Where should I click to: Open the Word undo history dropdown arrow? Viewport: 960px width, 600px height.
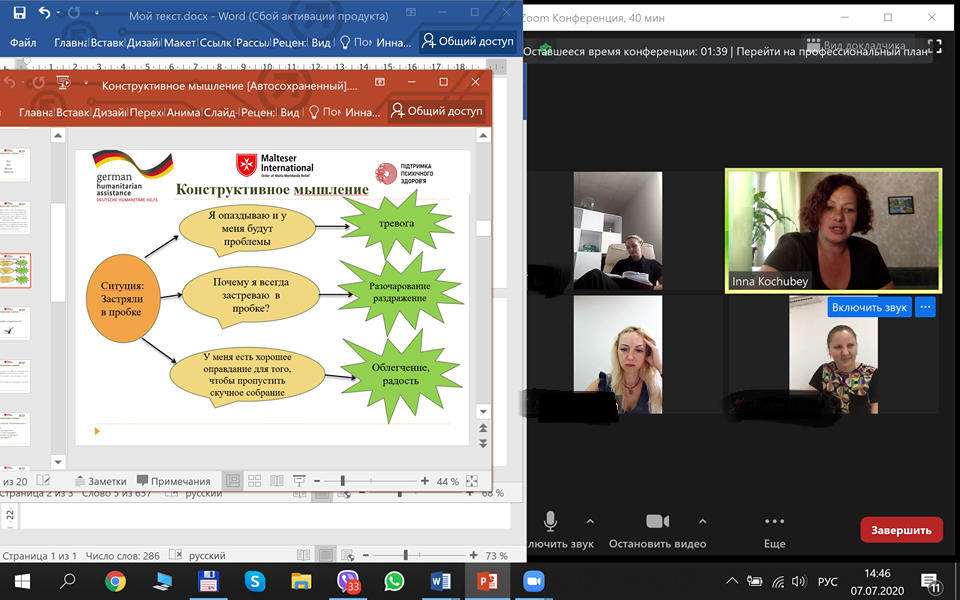59,13
